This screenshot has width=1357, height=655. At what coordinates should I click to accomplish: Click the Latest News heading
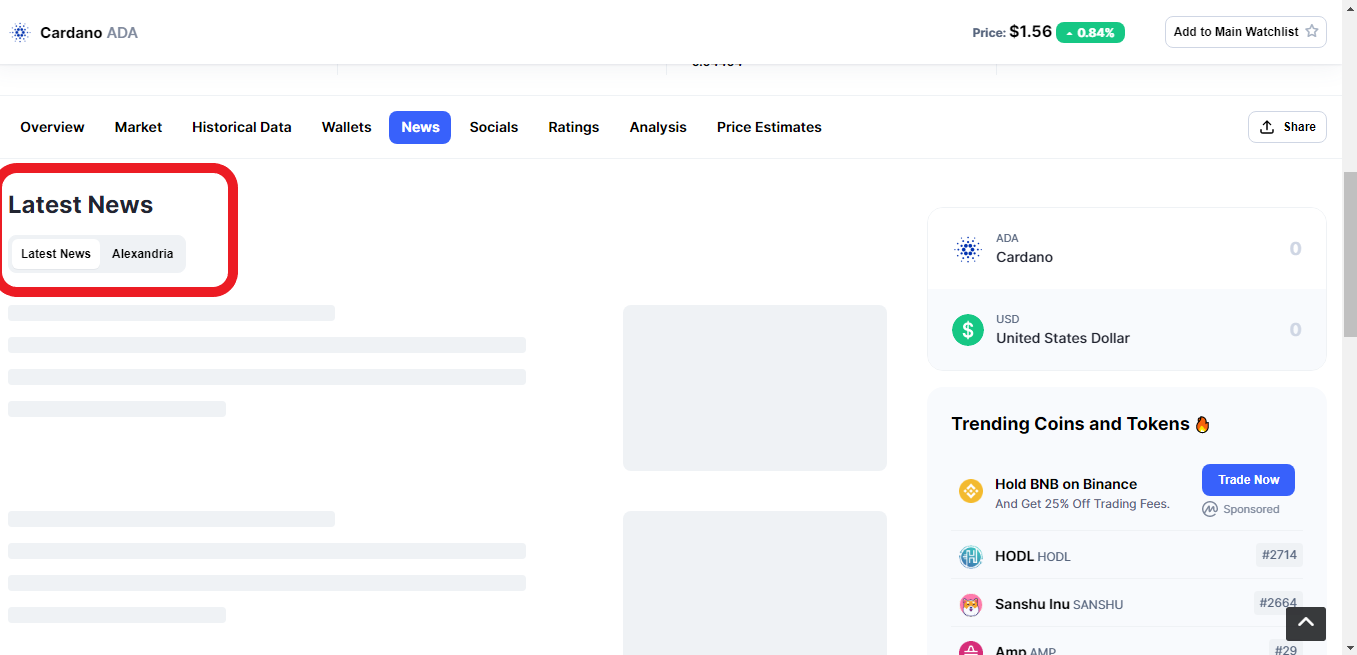tap(81, 205)
